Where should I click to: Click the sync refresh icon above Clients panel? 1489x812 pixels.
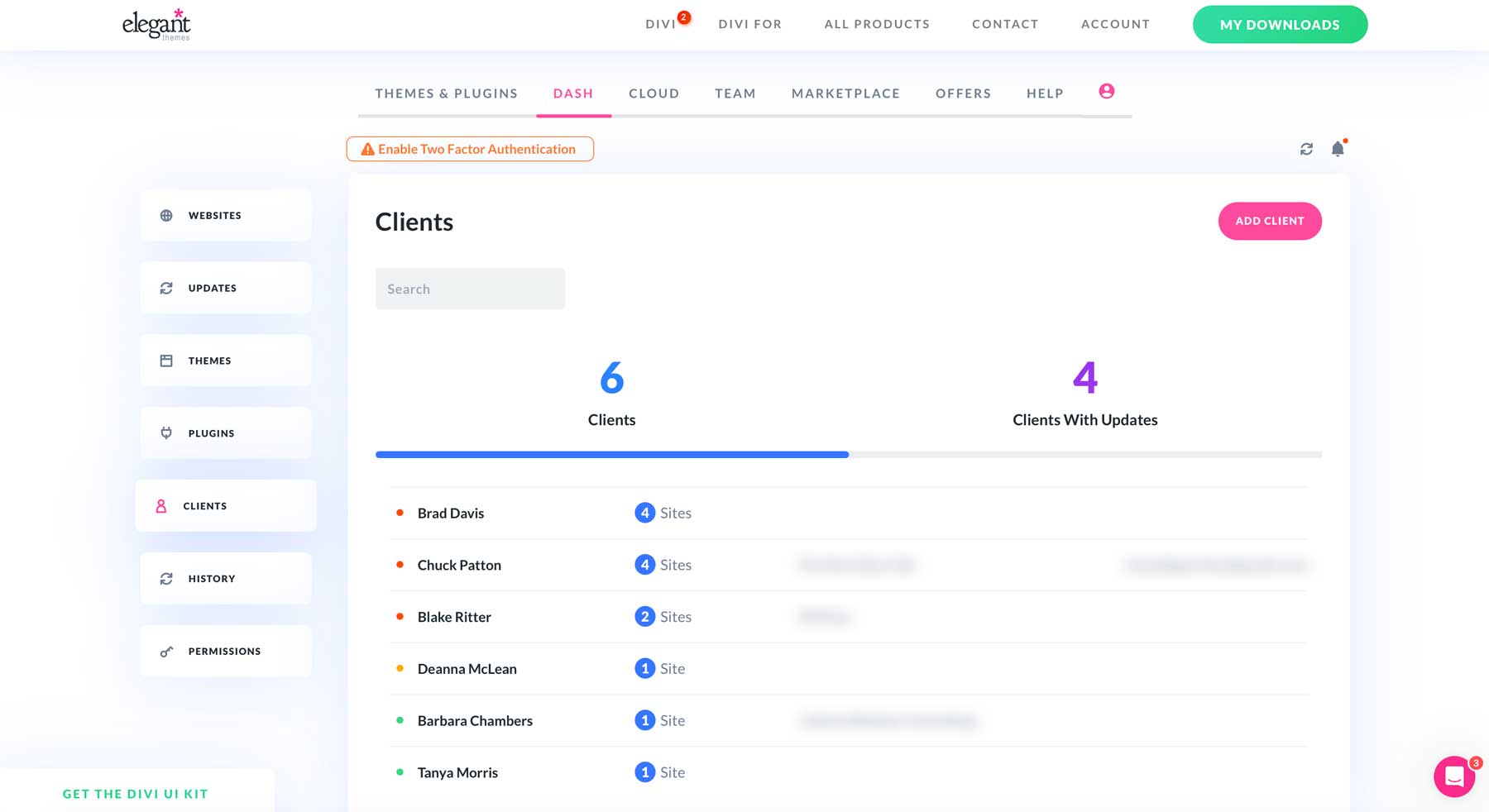(1306, 149)
